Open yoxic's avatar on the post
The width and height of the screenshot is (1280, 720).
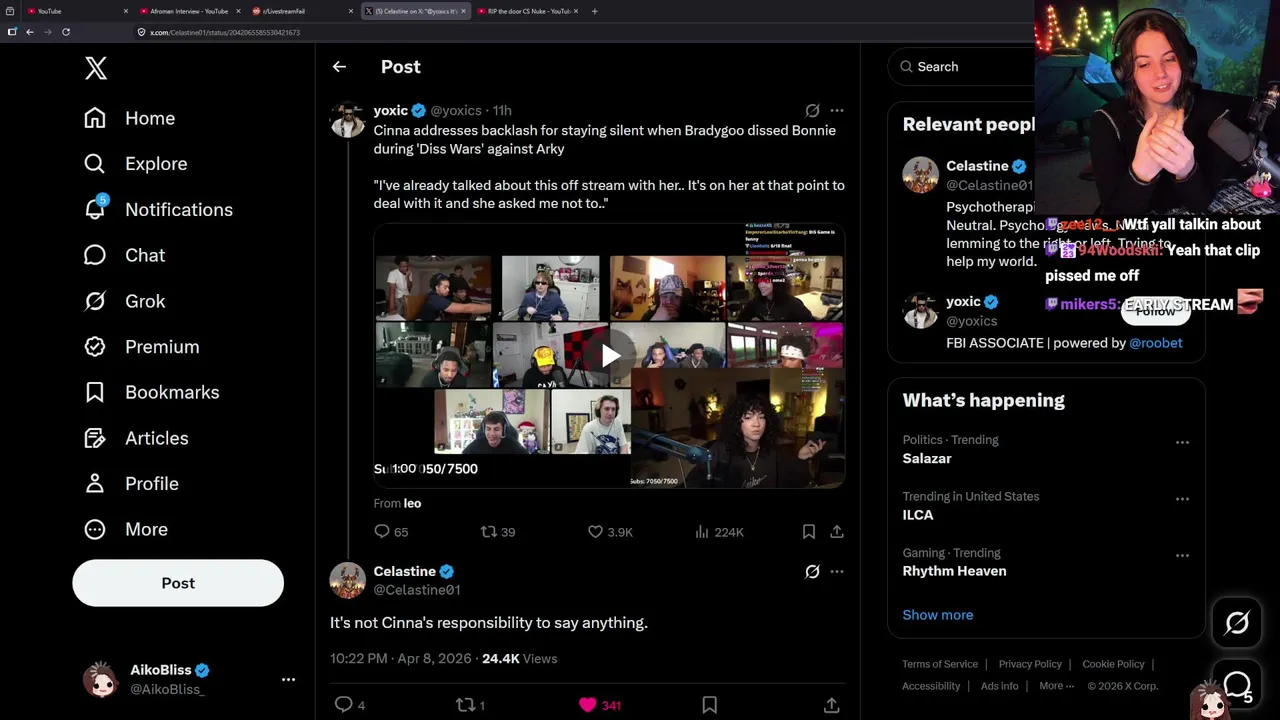click(x=348, y=119)
